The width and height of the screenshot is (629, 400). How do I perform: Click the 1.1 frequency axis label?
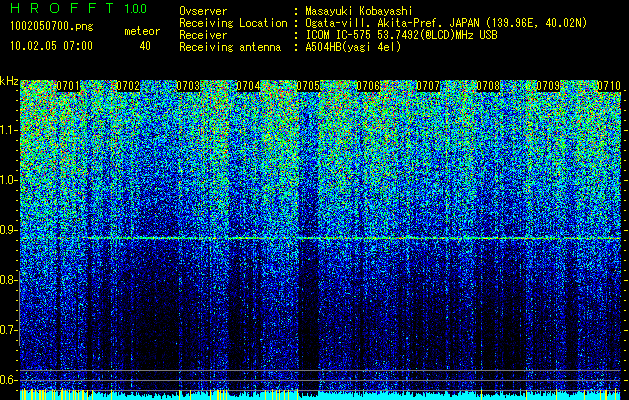[9, 130]
